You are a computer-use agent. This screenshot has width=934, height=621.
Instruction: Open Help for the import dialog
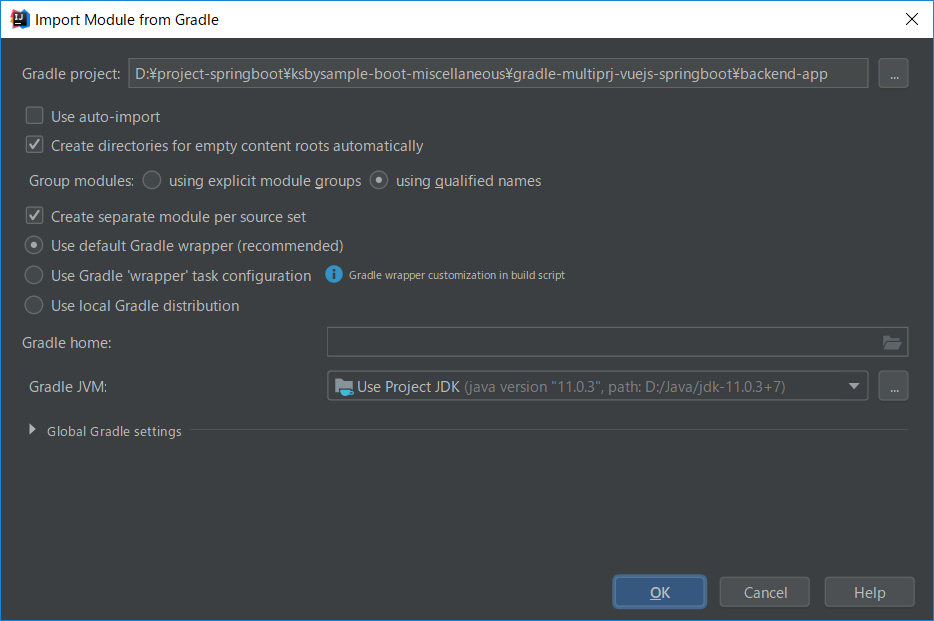869,591
